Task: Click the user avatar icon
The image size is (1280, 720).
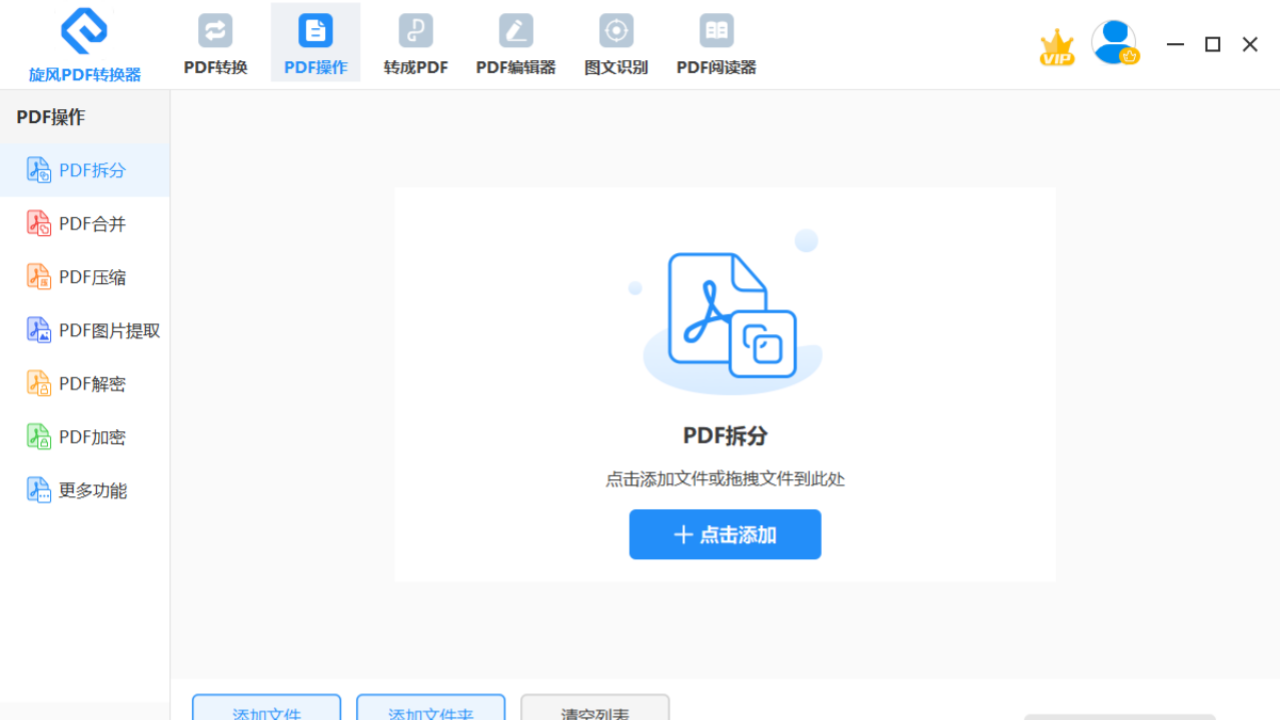Action: (1114, 42)
